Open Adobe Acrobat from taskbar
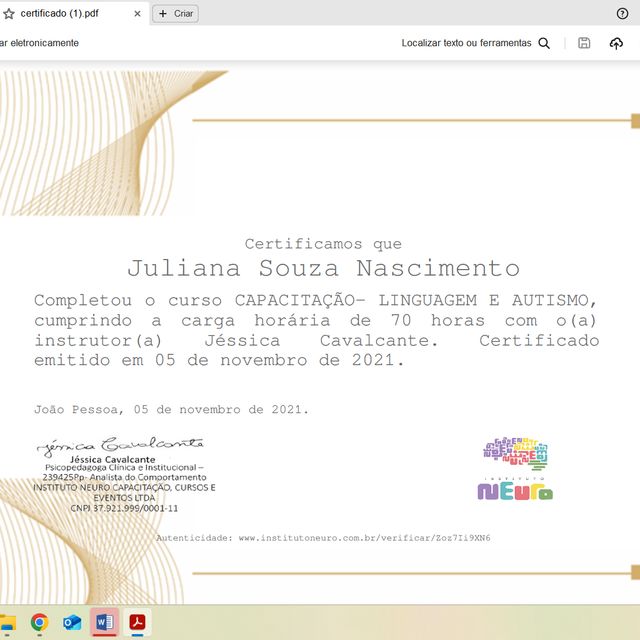 [137, 622]
